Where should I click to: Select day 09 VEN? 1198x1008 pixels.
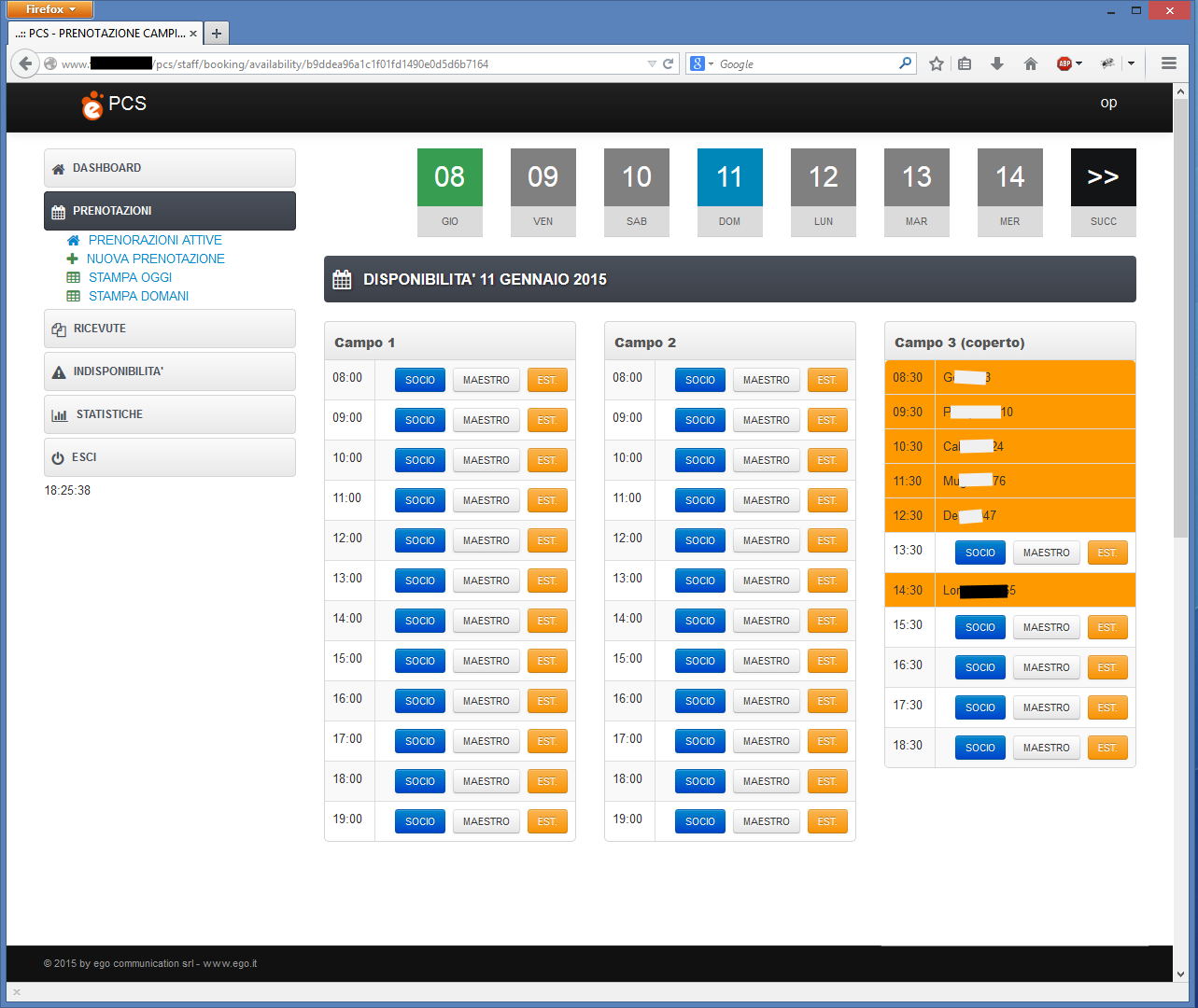(543, 192)
